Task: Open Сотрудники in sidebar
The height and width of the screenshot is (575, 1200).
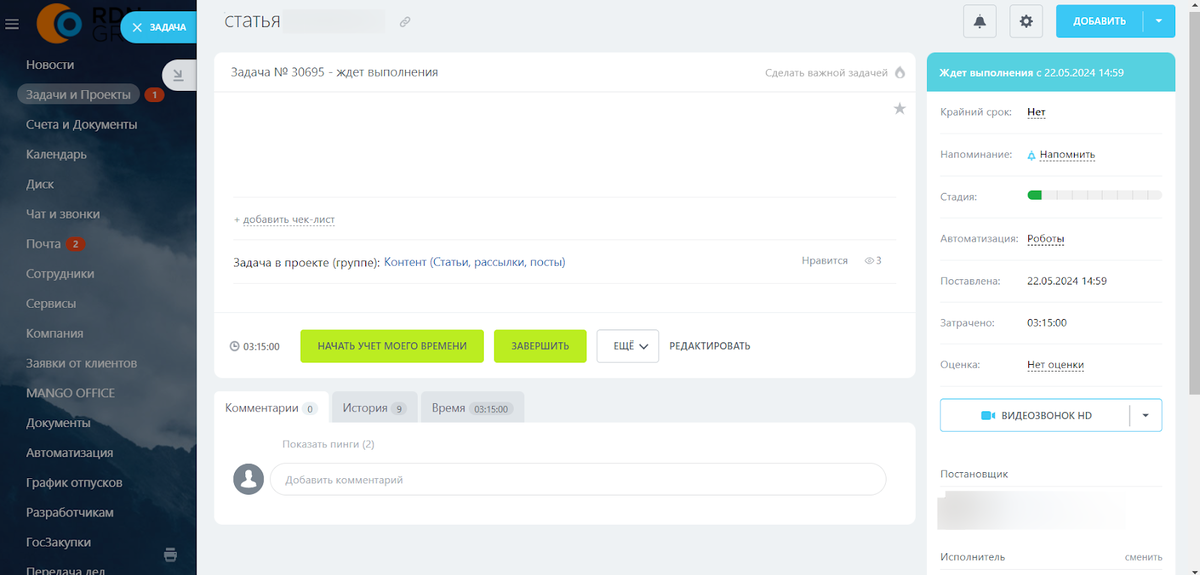Action: pyautogui.click(x=60, y=274)
